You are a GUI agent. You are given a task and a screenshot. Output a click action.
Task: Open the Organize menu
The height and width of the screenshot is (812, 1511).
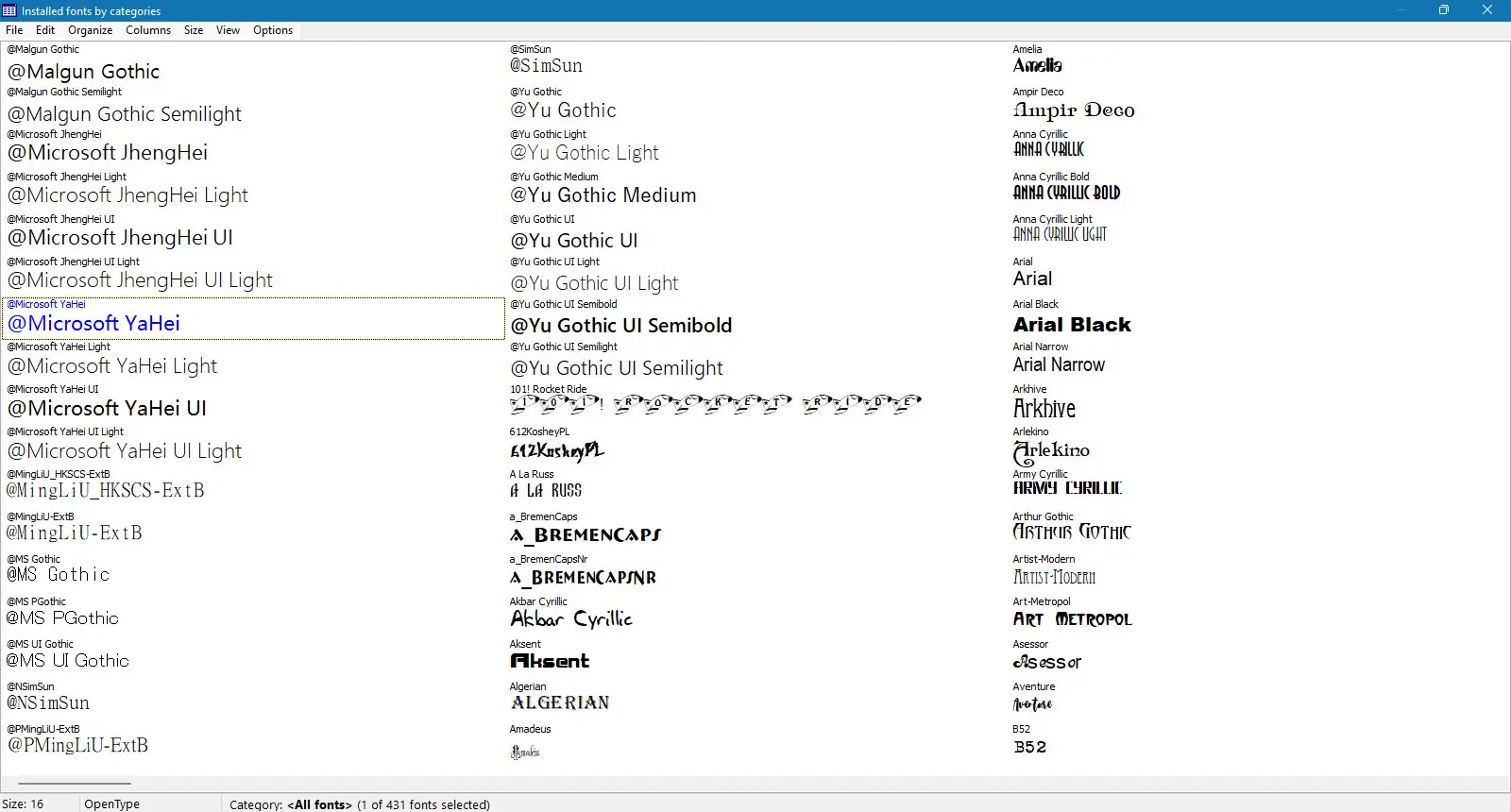point(91,30)
